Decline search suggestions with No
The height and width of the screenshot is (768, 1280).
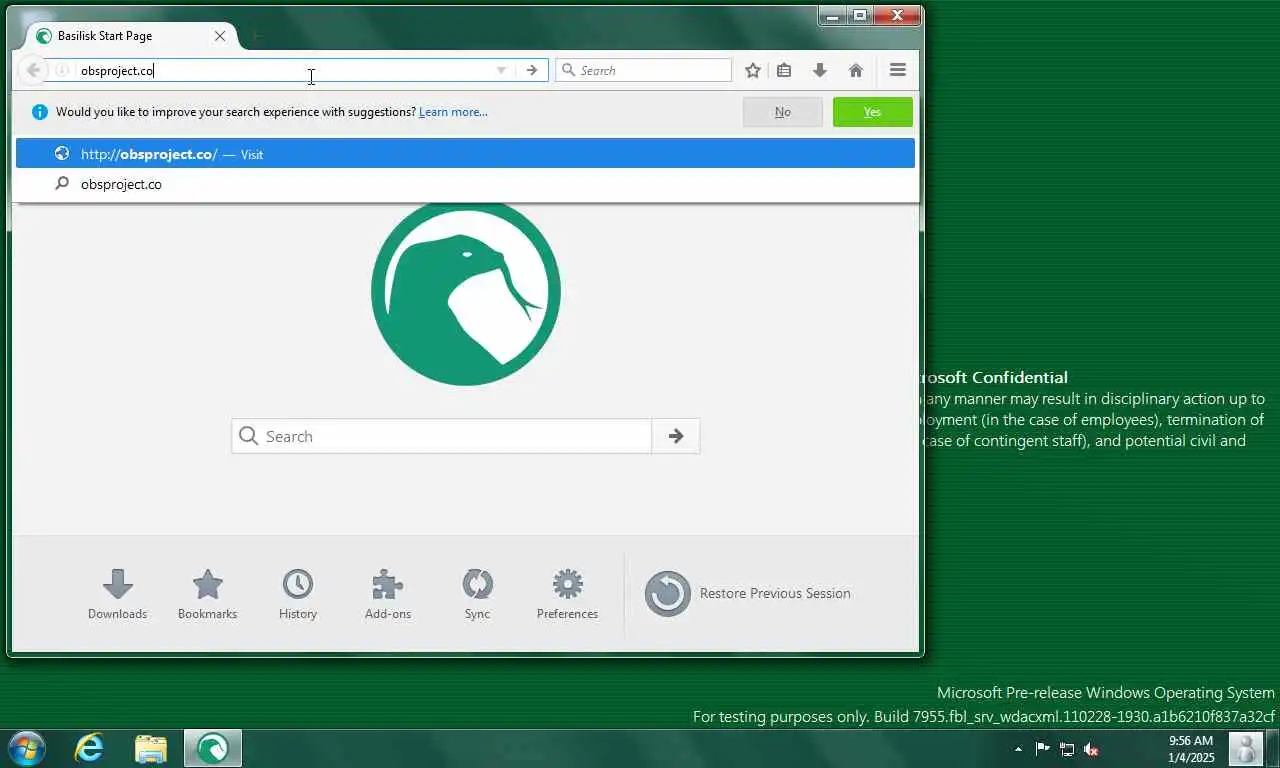pyautogui.click(x=783, y=112)
